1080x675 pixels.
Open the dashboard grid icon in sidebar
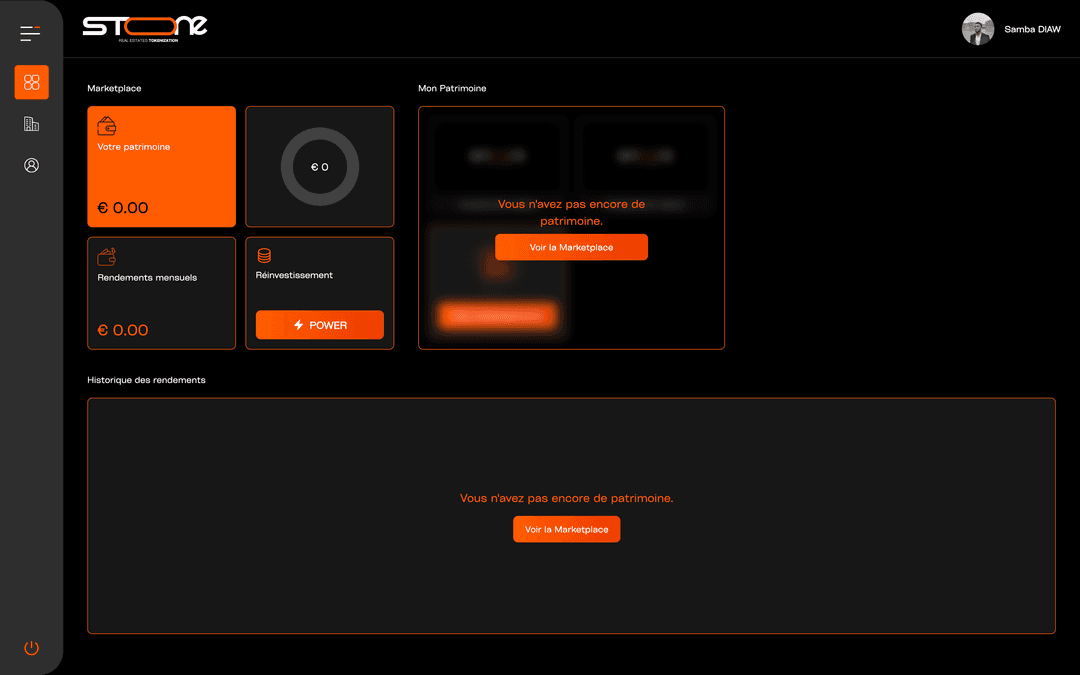click(x=31, y=82)
